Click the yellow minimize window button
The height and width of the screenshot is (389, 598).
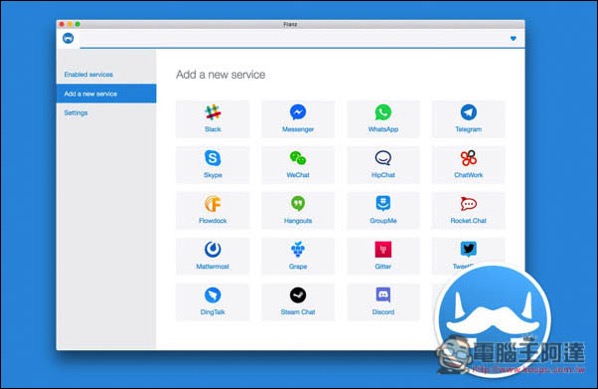coord(70,24)
